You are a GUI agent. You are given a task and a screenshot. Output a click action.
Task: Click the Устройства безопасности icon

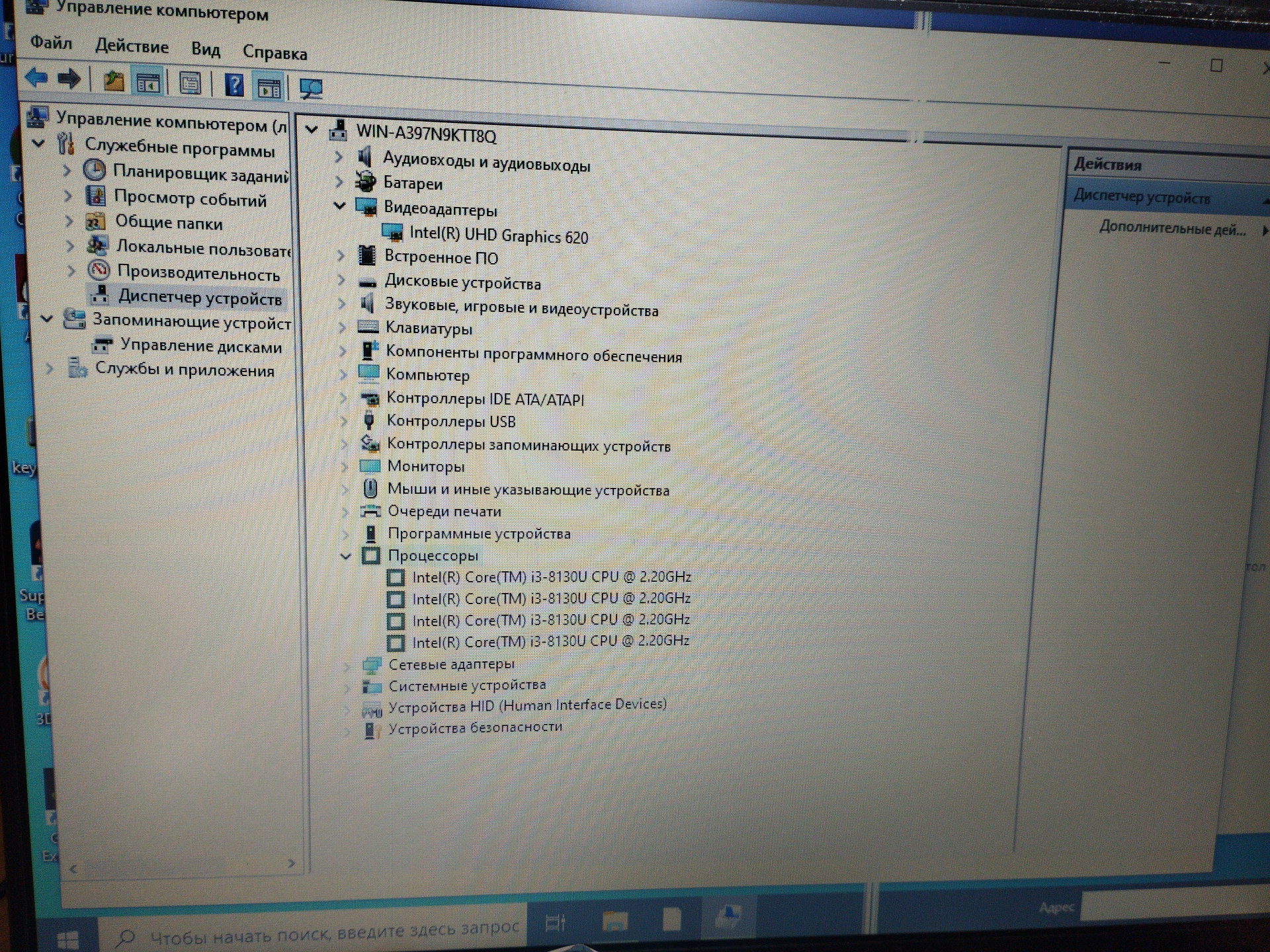point(372,729)
